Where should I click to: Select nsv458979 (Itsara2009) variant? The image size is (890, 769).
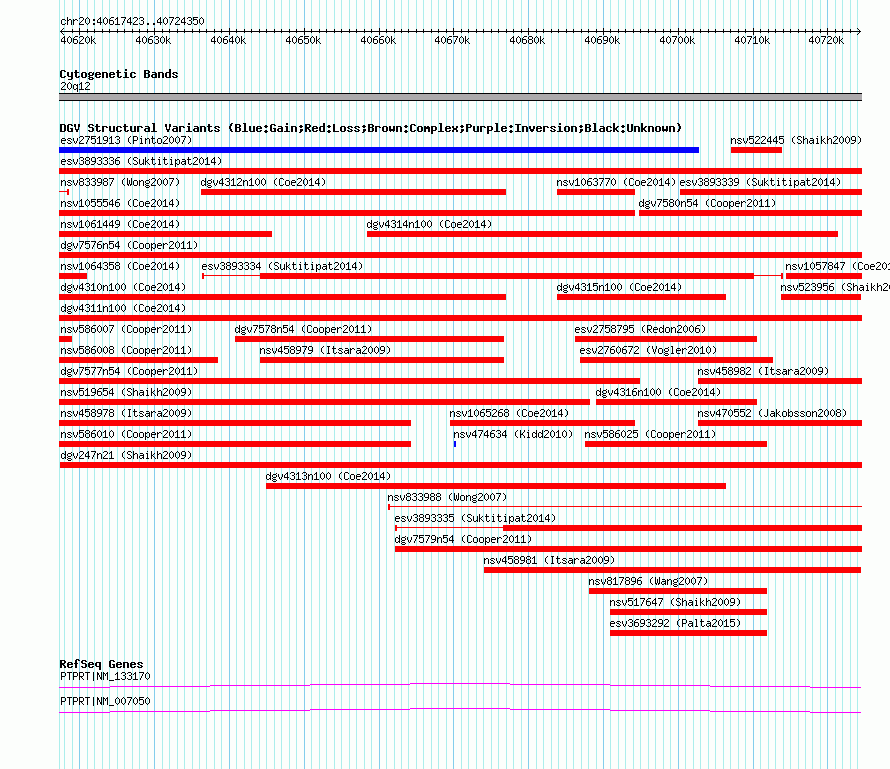325,350
